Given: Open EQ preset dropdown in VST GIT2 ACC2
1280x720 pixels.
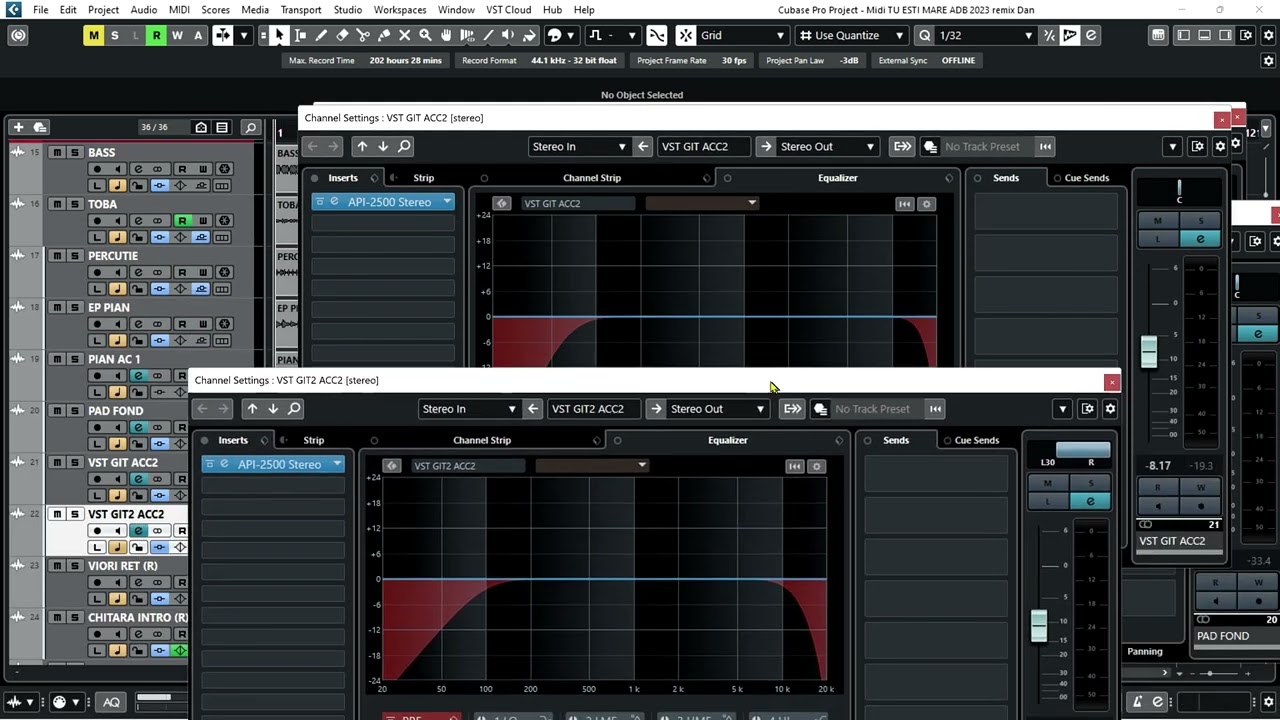Looking at the screenshot, I should (x=592, y=466).
